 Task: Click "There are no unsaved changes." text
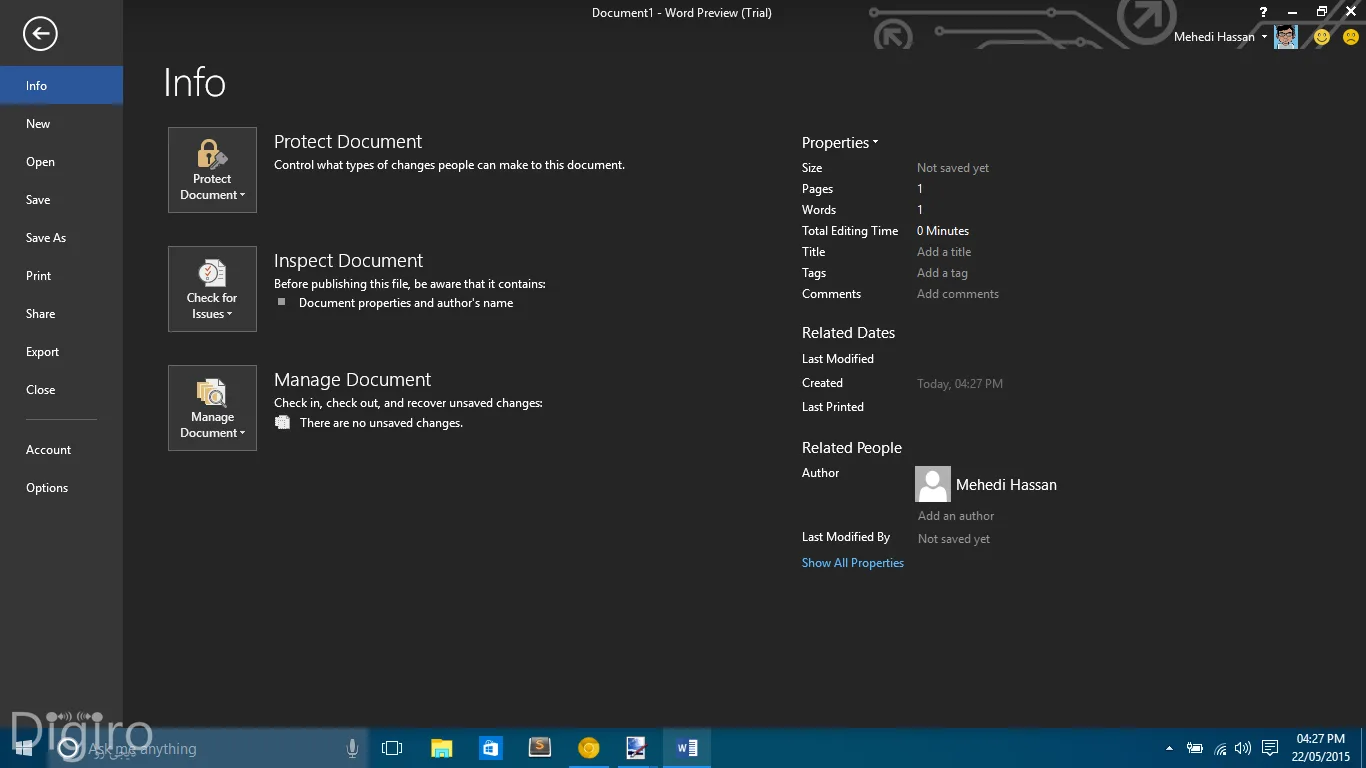click(x=381, y=423)
